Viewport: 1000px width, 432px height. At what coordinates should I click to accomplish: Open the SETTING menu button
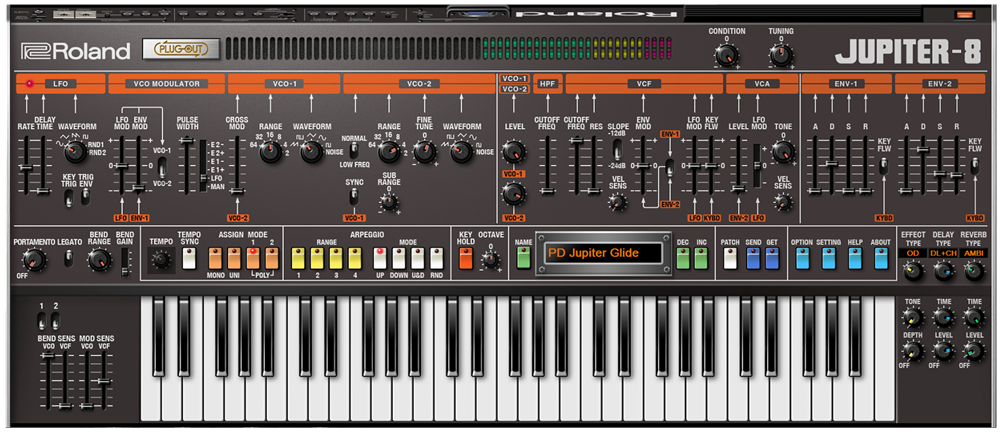coord(828,258)
